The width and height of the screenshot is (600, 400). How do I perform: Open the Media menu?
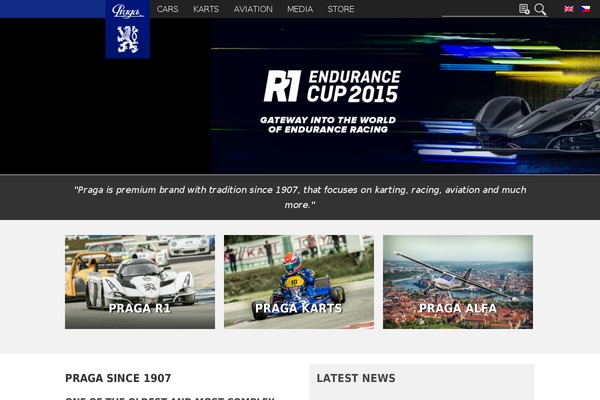tap(300, 9)
